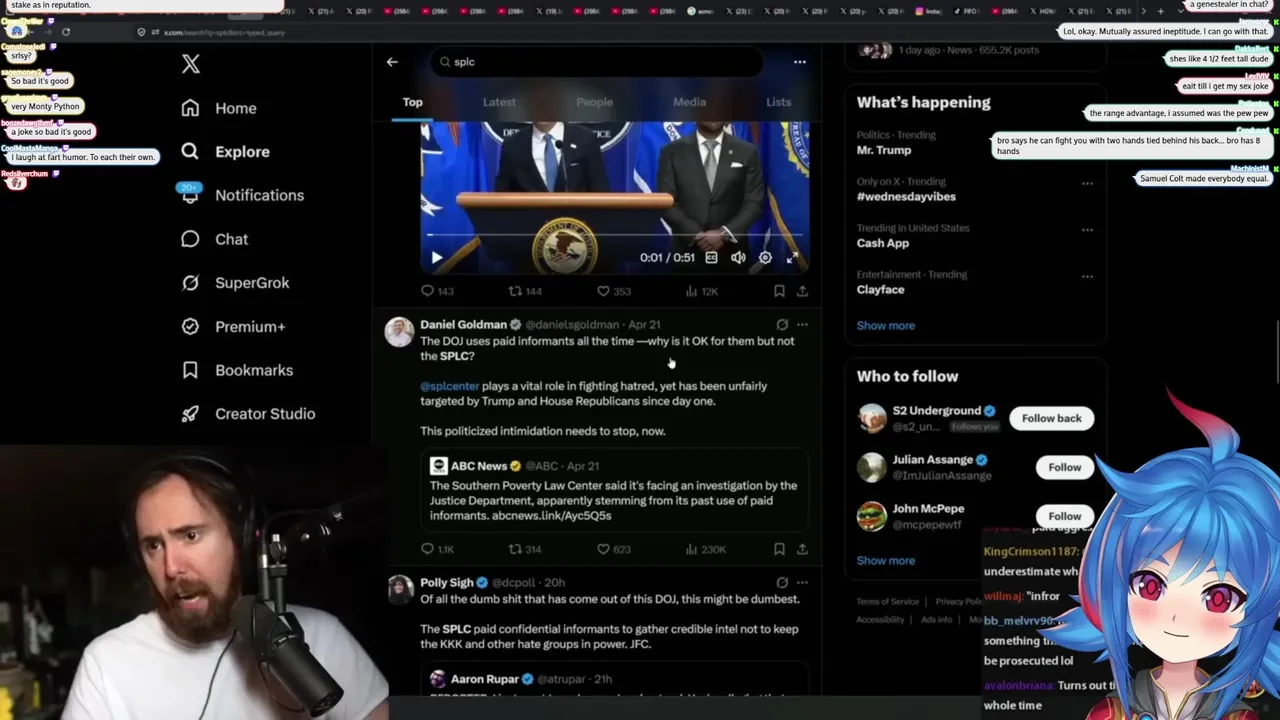Open Daniel Goldman's profile name link
The width and height of the screenshot is (1280, 720).
[463, 325]
